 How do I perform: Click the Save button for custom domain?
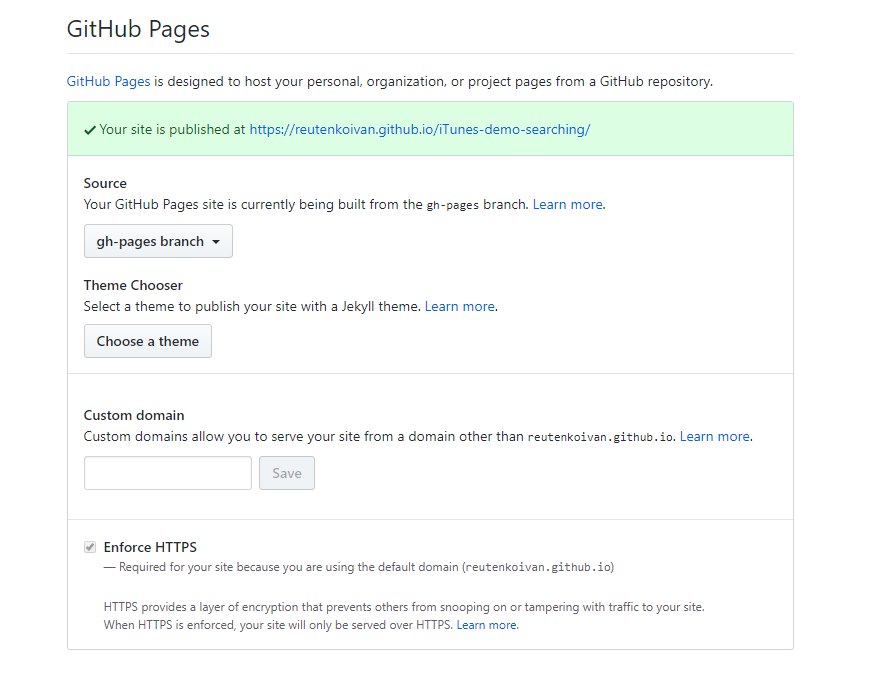coord(287,473)
